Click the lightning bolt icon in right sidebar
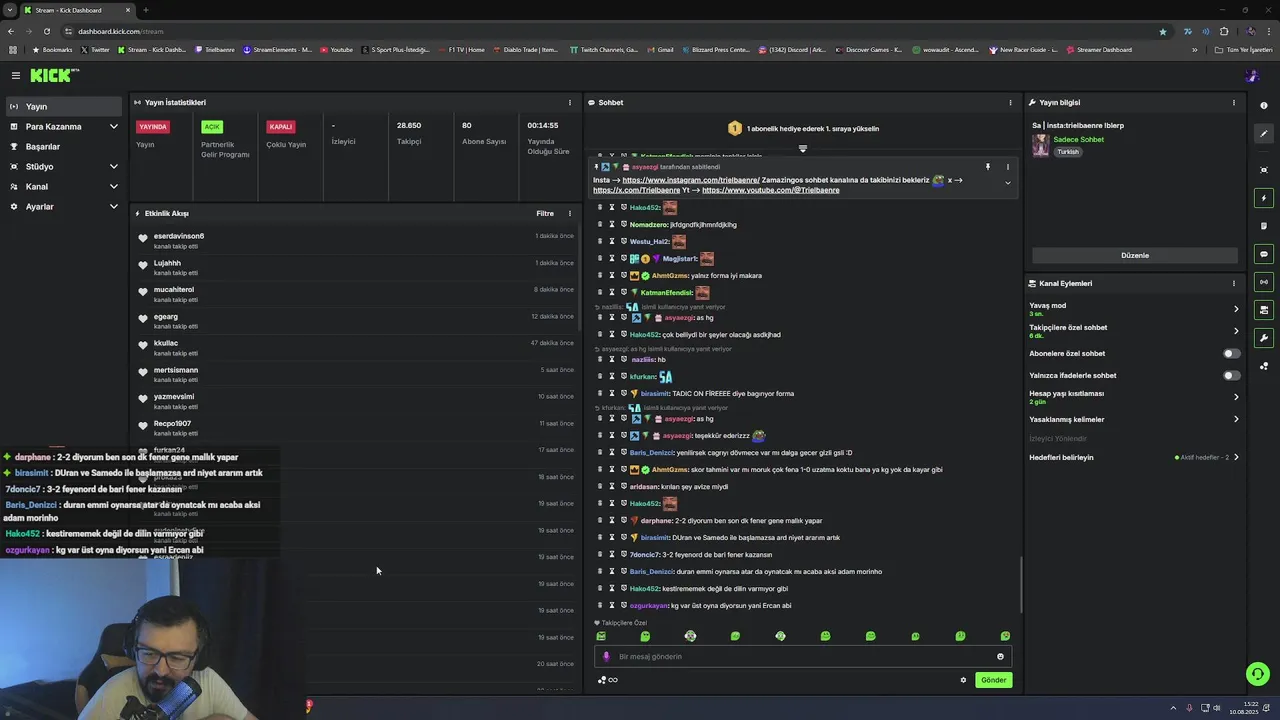Screen dimensions: 1280x720 [1264, 198]
